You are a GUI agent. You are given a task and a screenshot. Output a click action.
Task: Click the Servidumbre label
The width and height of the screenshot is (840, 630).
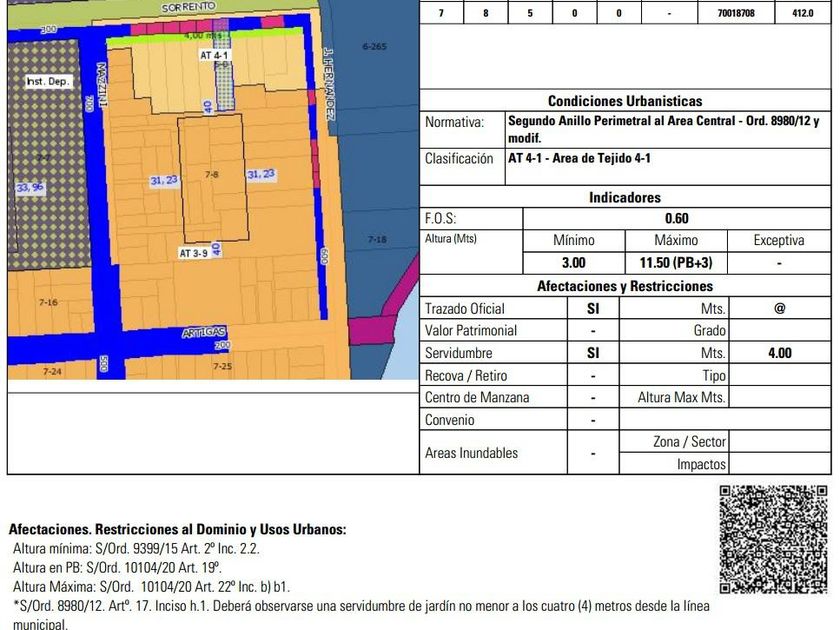coord(459,353)
